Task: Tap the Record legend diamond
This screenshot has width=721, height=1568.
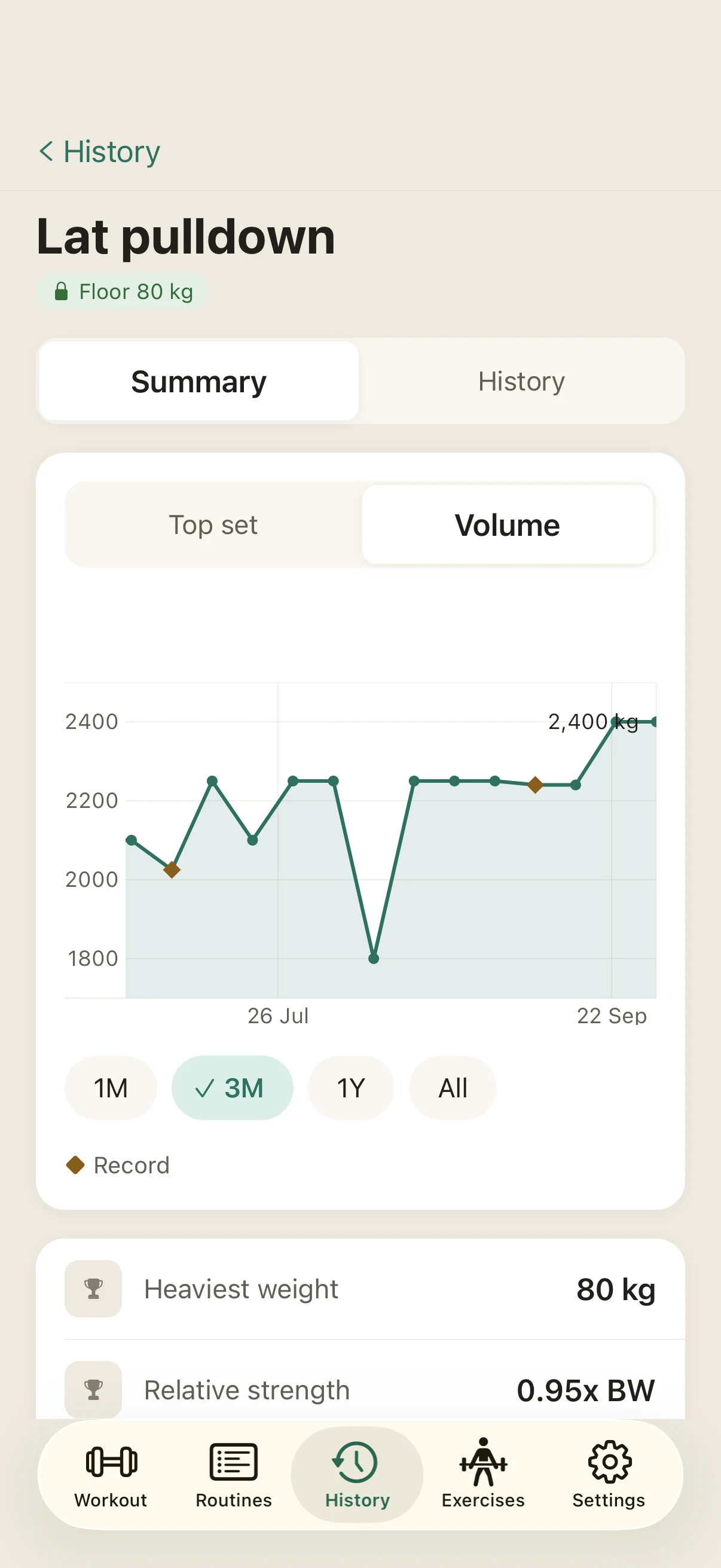Action: point(75,1165)
